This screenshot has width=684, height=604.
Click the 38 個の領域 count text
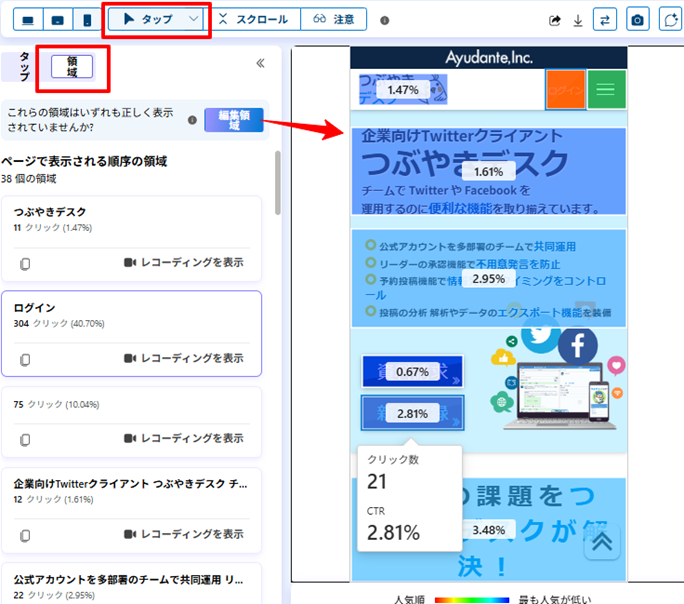tap(29, 179)
